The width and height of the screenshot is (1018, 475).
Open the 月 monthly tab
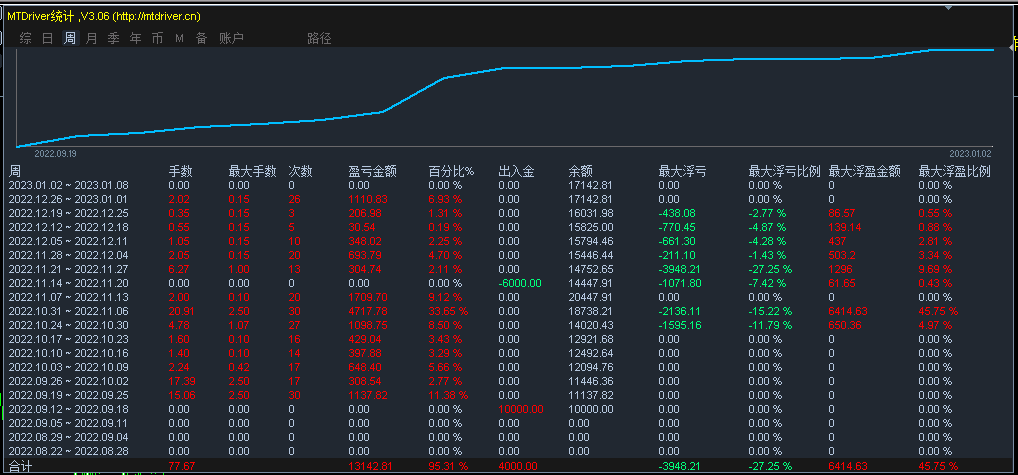point(92,38)
